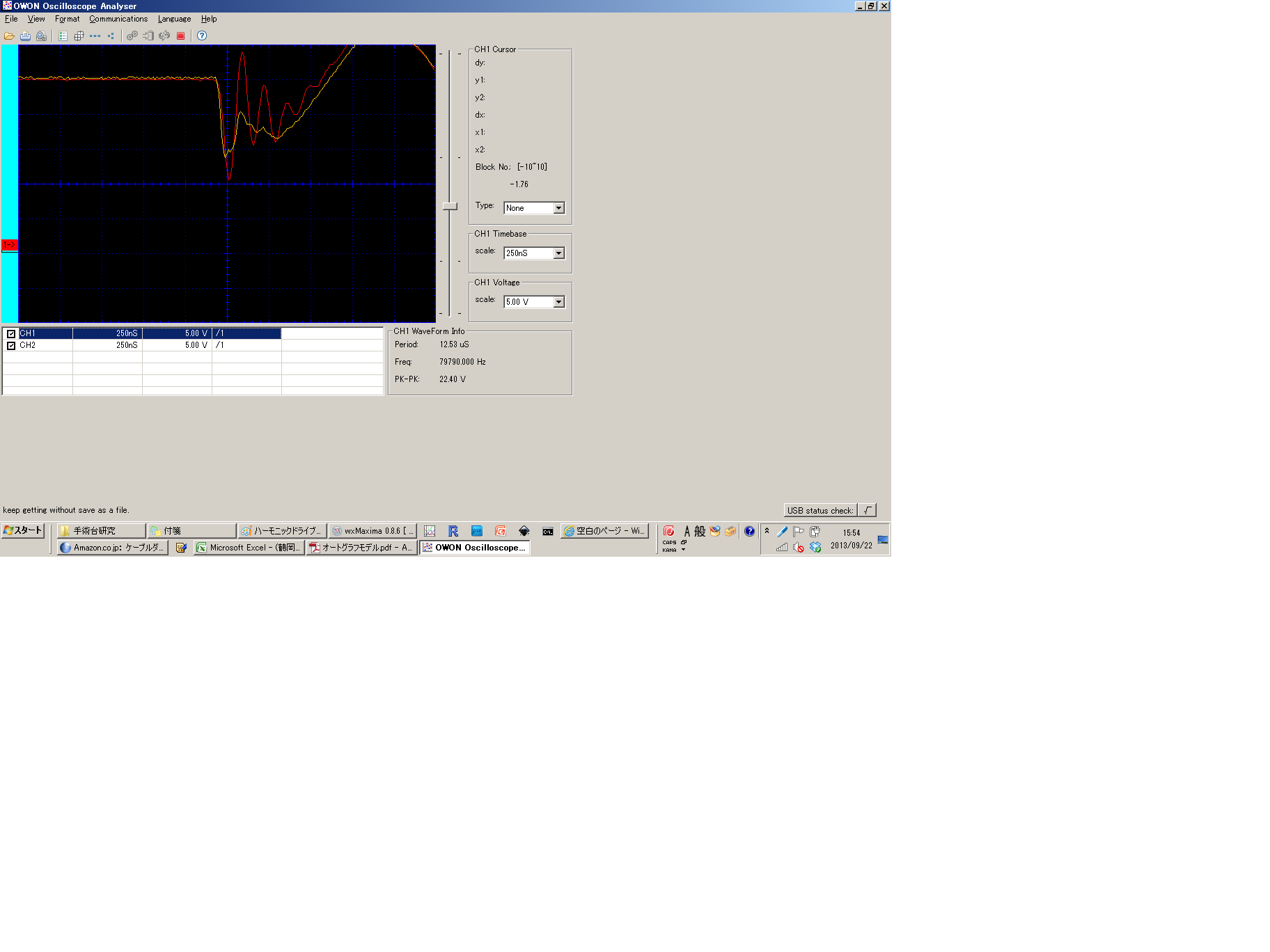The height and width of the screenshot is (952, 1270).
Task: Switch to the 手術台研究 folder taskbar window
Action: (x=102, y=531)
